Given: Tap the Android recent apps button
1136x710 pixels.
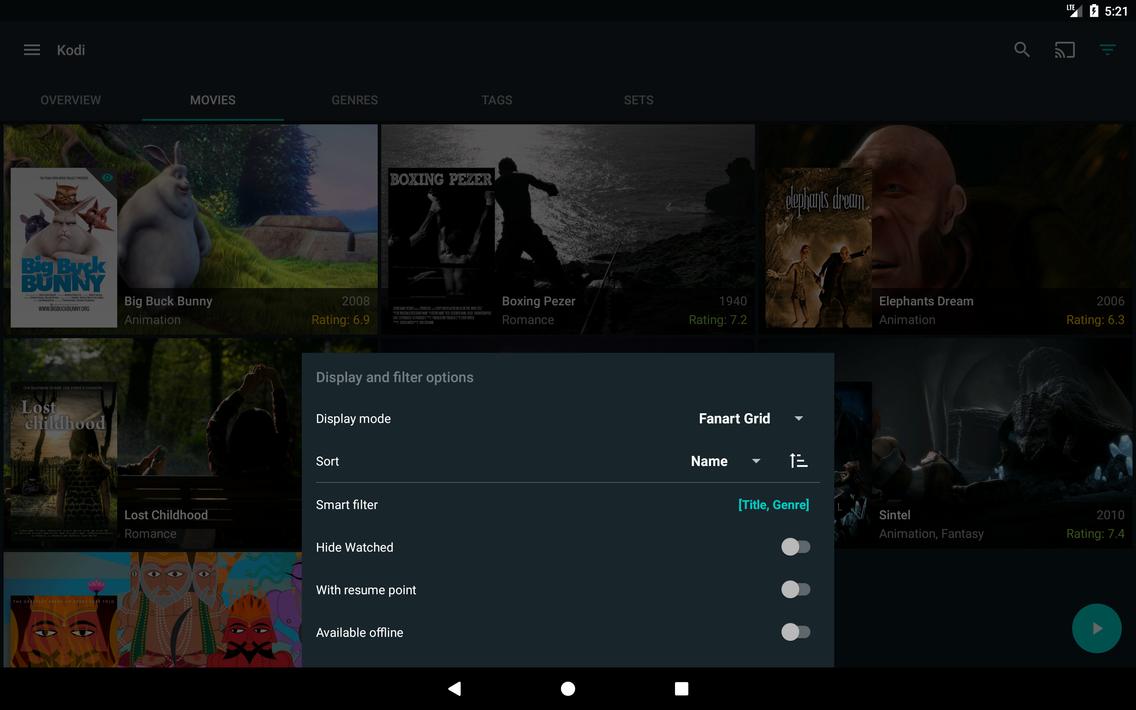Looking at the screenshot, I should tap(681, 688).
